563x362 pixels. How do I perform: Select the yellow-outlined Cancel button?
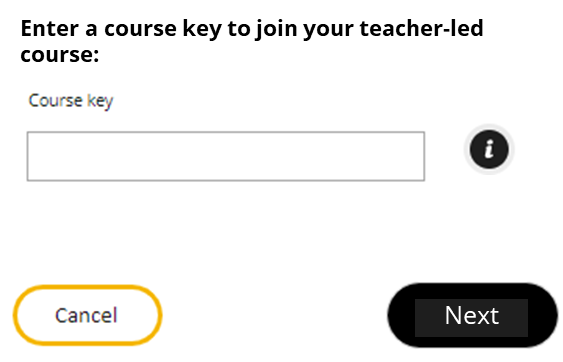[x=87, y=315]
